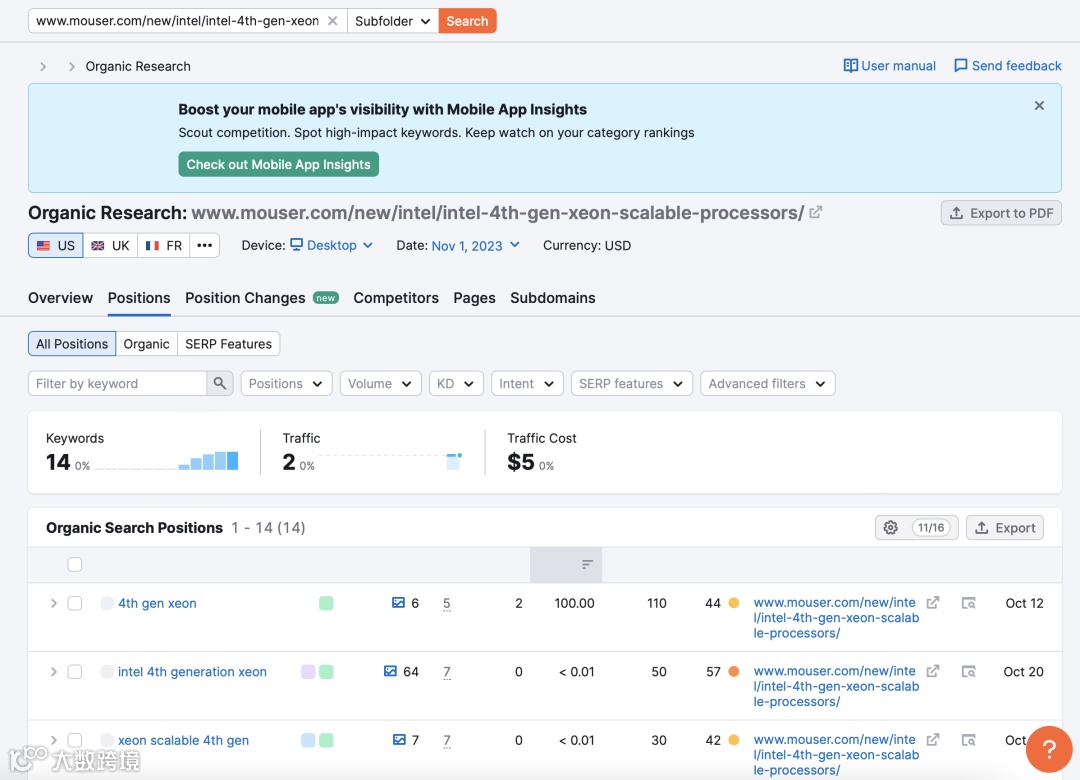1080x780 pixels.
Task: Expand the 4th gen xeon row
Action: click(54, 603)
